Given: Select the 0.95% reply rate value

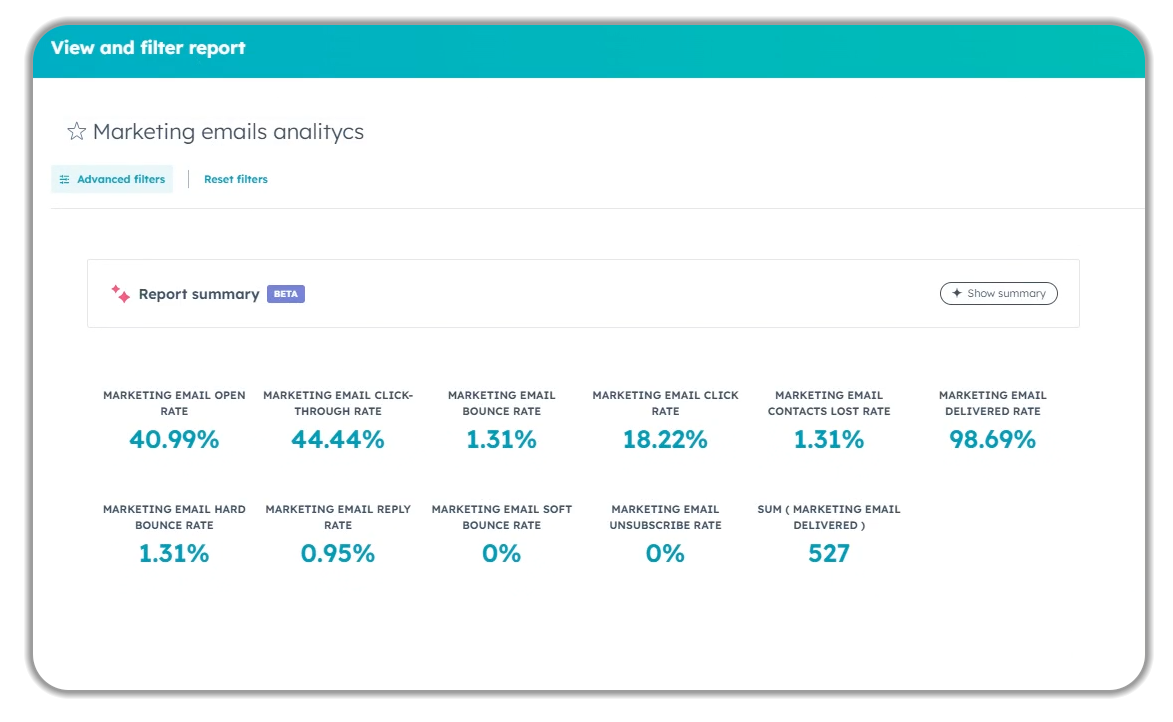Looking at the screenshot, I should 338,554.
